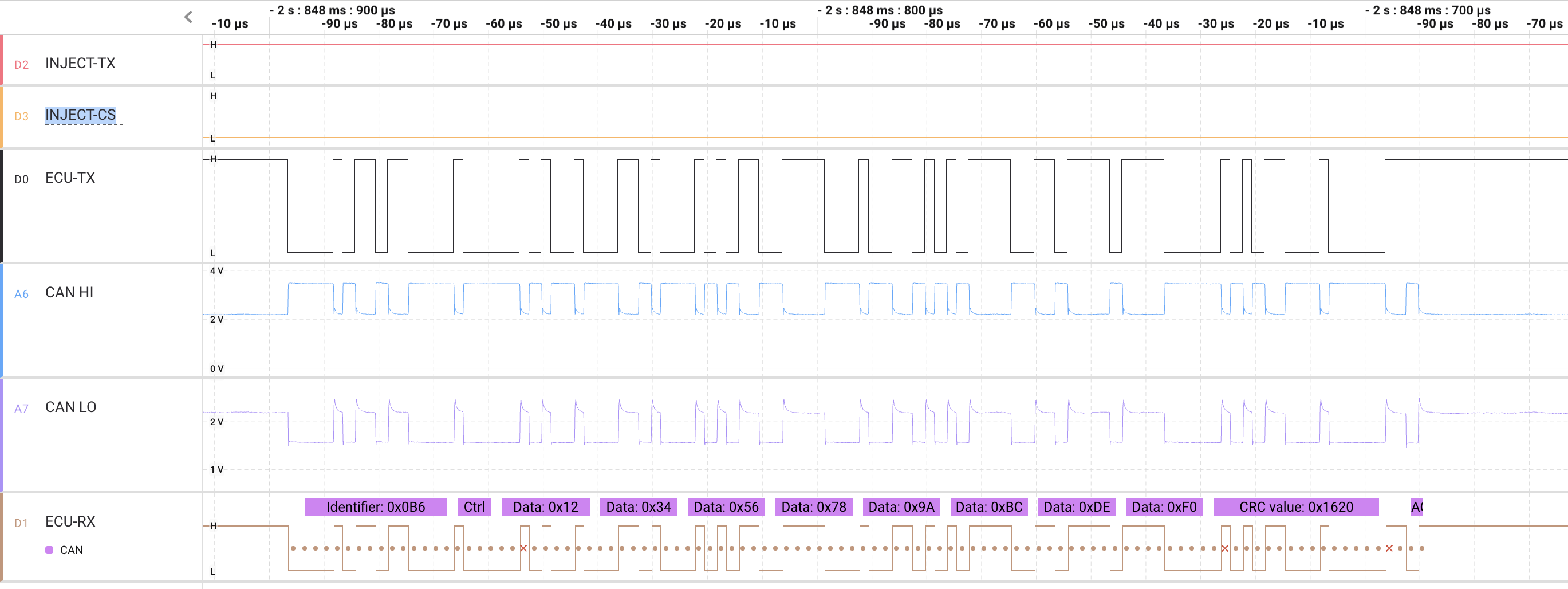Select the CAN LO channel label
The width and height of the screenshot is (1568, 589).
(x=71, y=407)
